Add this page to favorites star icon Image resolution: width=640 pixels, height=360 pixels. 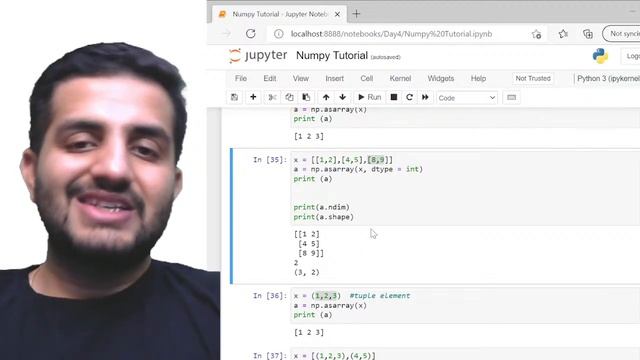(536, 34)
